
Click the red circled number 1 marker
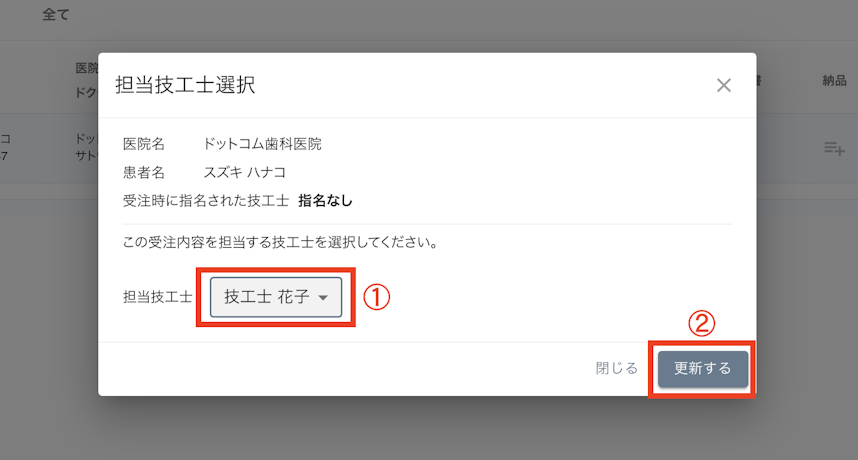coord(374,297)
